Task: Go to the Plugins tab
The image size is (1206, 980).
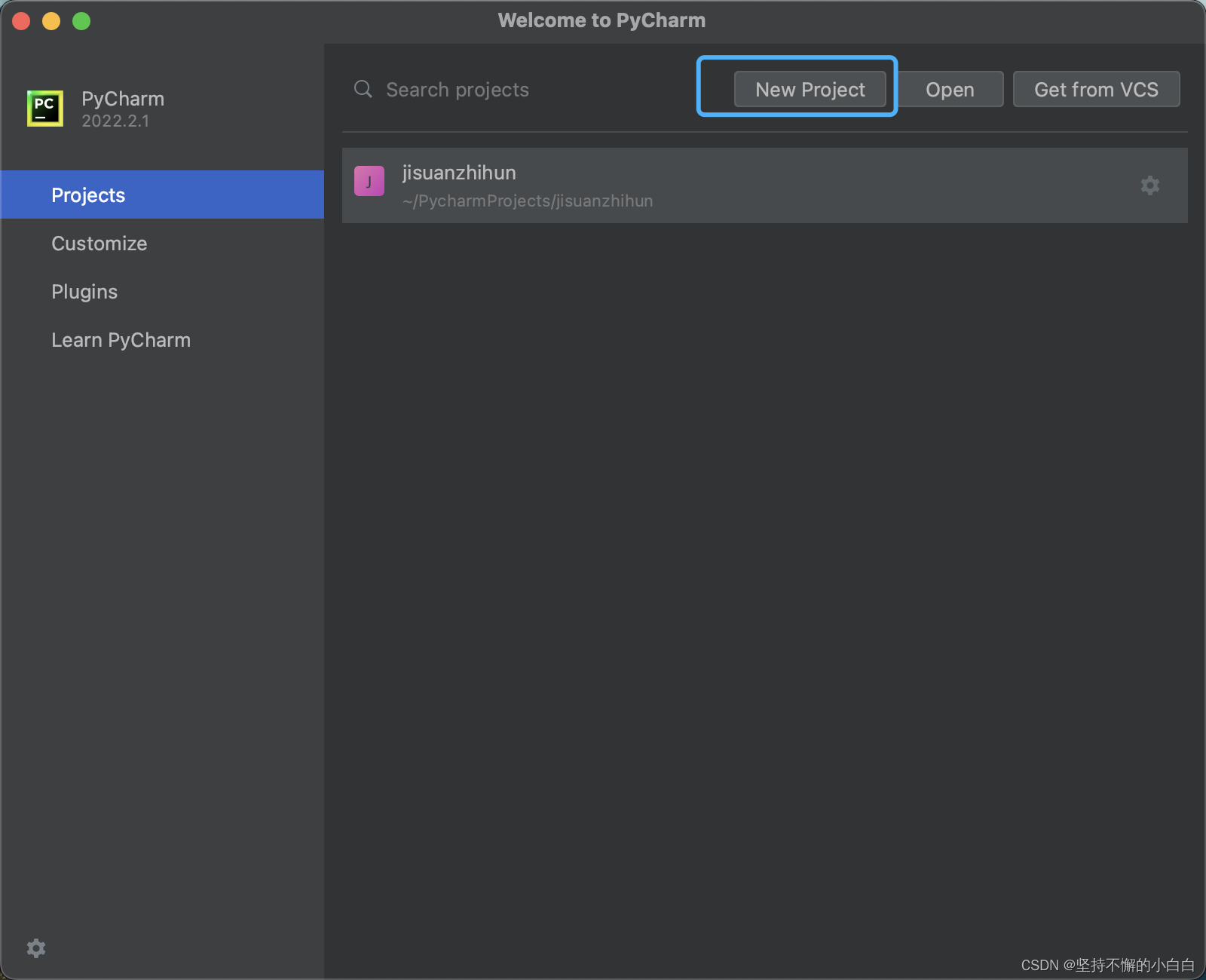Action: [x=162, y=291]
